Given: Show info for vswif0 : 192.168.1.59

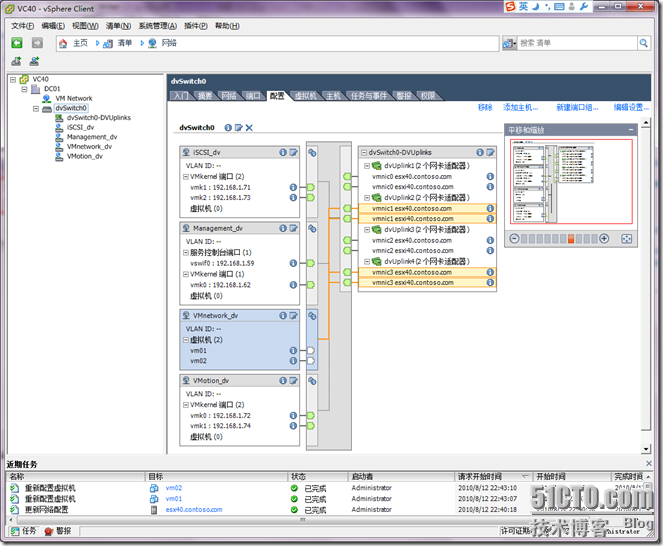Looking at the screenshot, I should (293, 263).
